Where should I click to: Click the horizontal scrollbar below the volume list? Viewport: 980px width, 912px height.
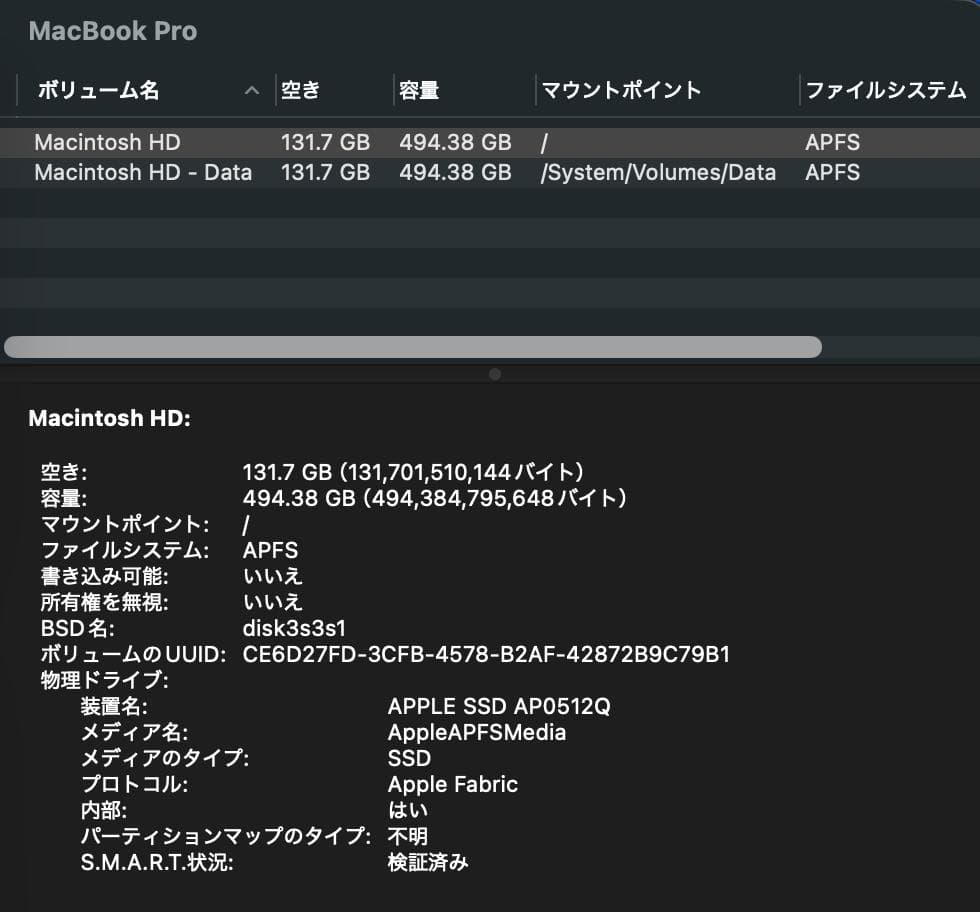coord(412,347)
